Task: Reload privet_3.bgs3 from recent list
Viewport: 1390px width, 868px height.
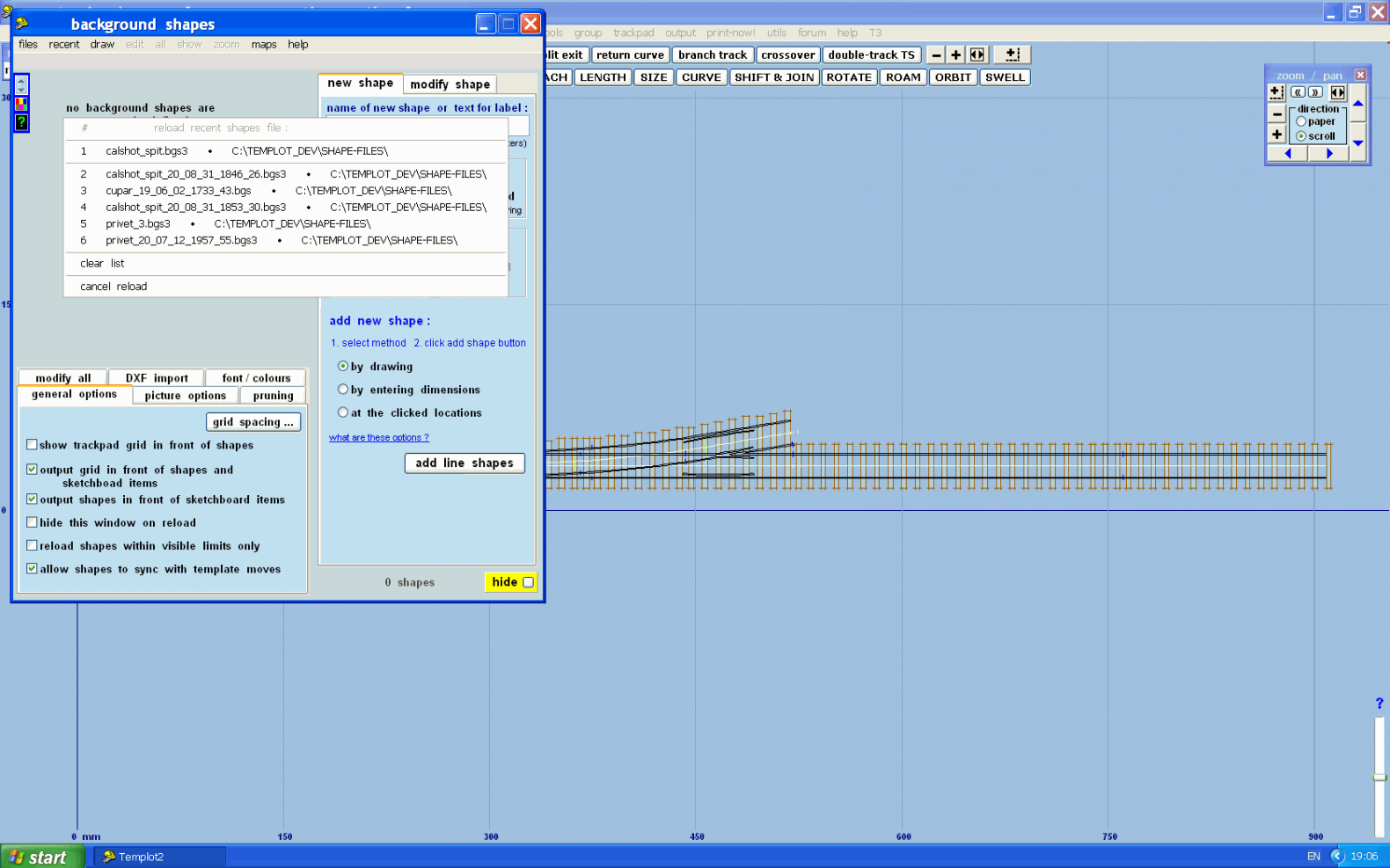Action: point(286,223)
